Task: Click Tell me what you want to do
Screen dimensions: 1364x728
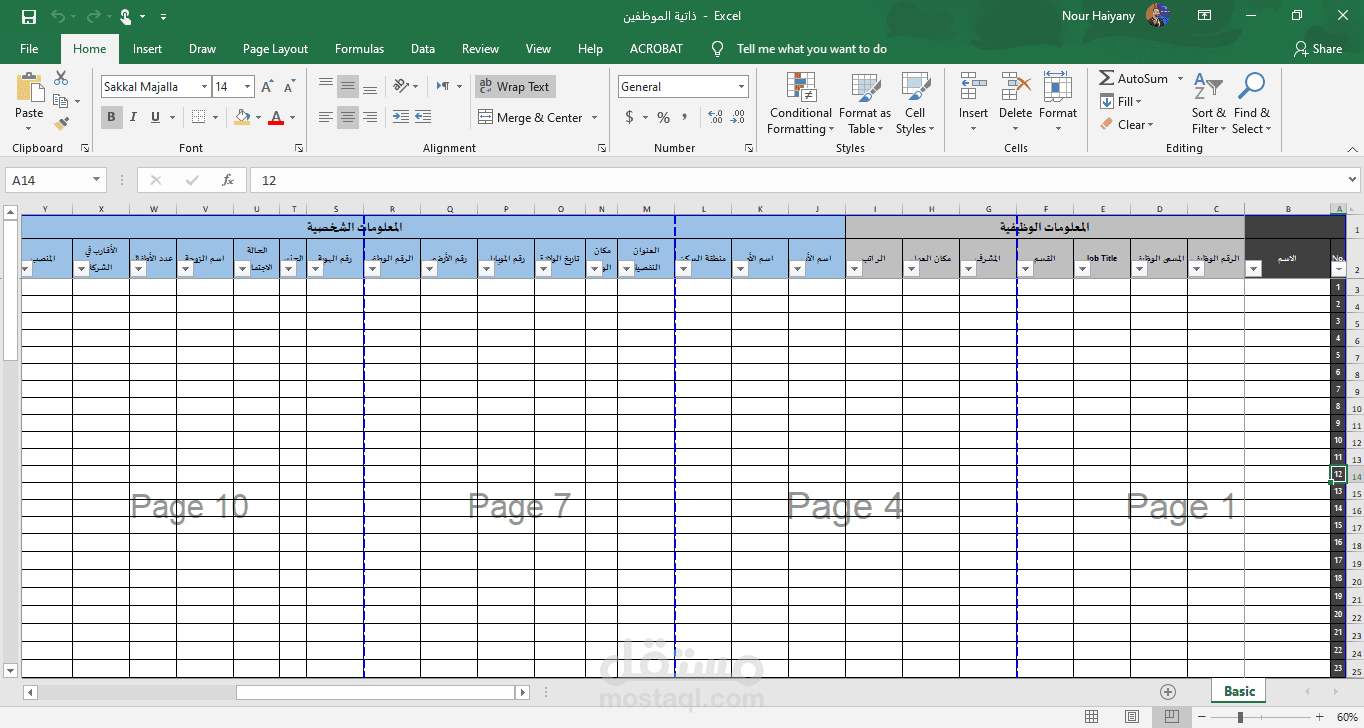Action: pyautogui.click(x=811, y=49)
